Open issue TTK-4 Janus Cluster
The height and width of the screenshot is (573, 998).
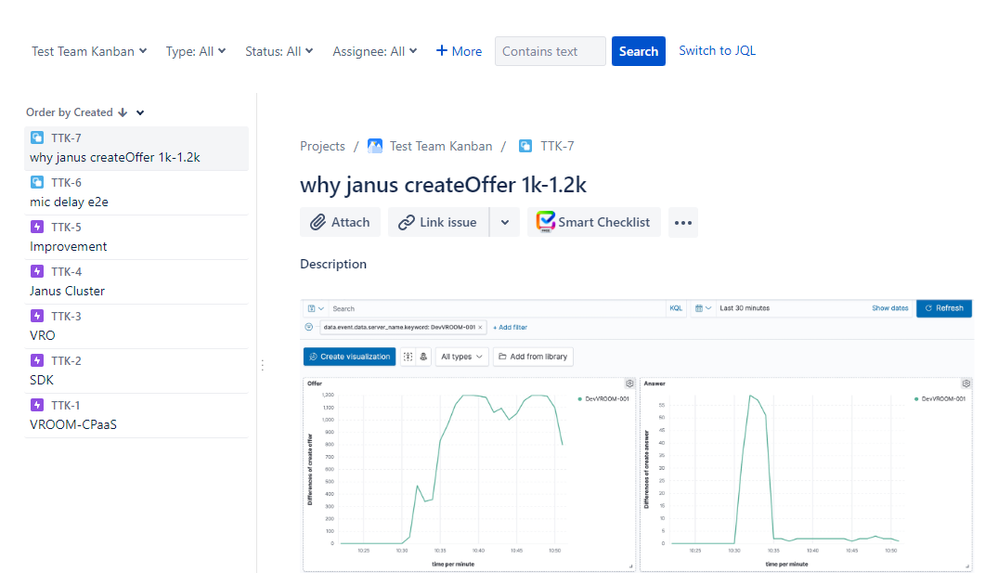coord(136,281)
